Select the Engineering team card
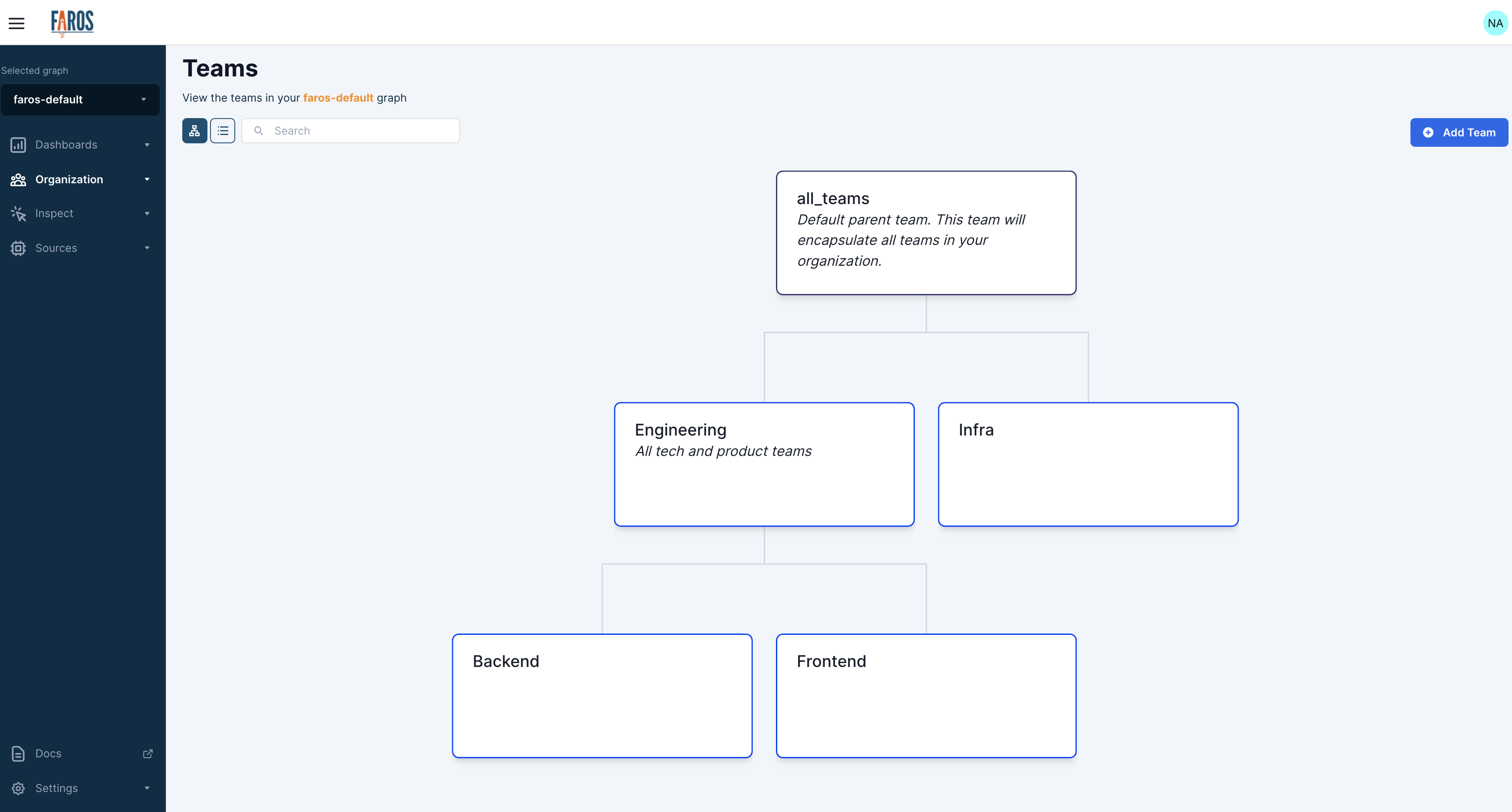This screenshot has height=812, width=1512. [764, 464]
